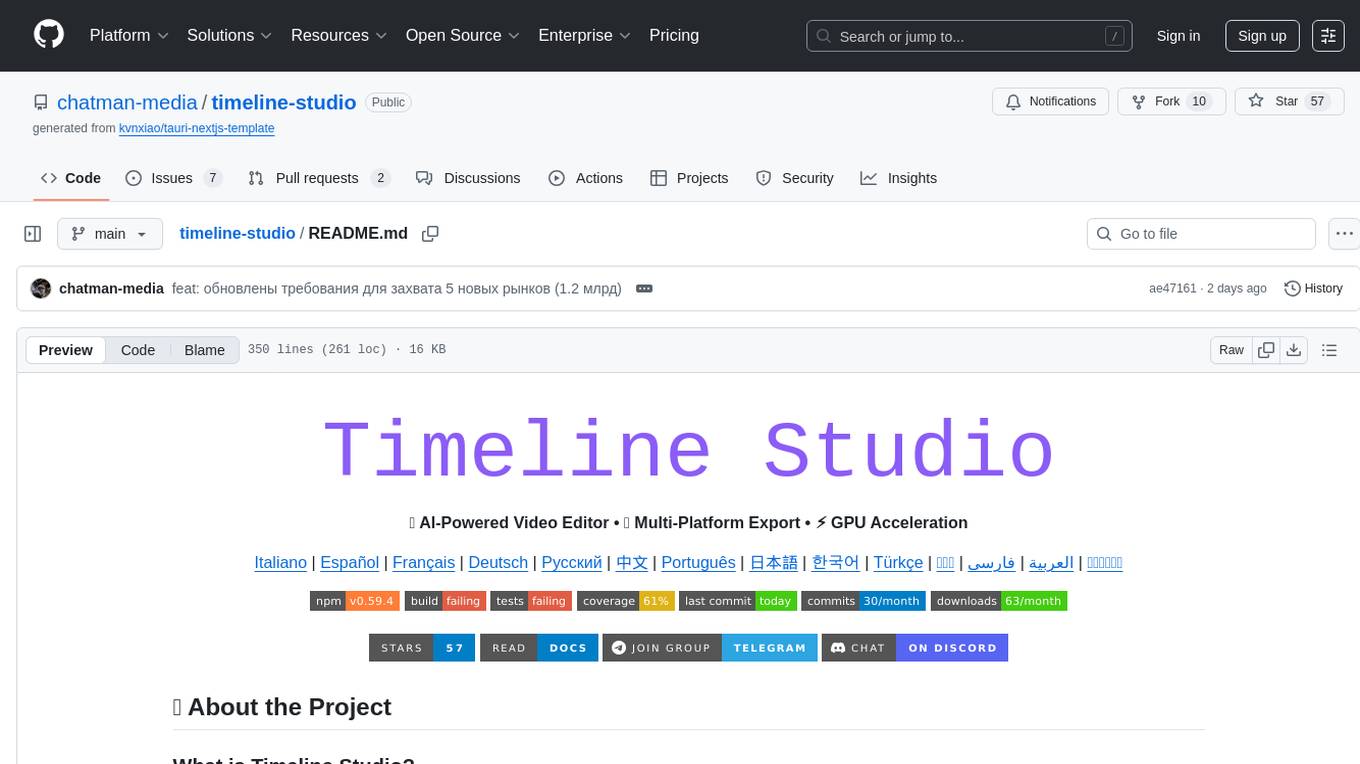The height and width of the screenshot is (764, 1360).
Task: Download raw file icon
Action: pyautogui.click(x=1294, y=350)
